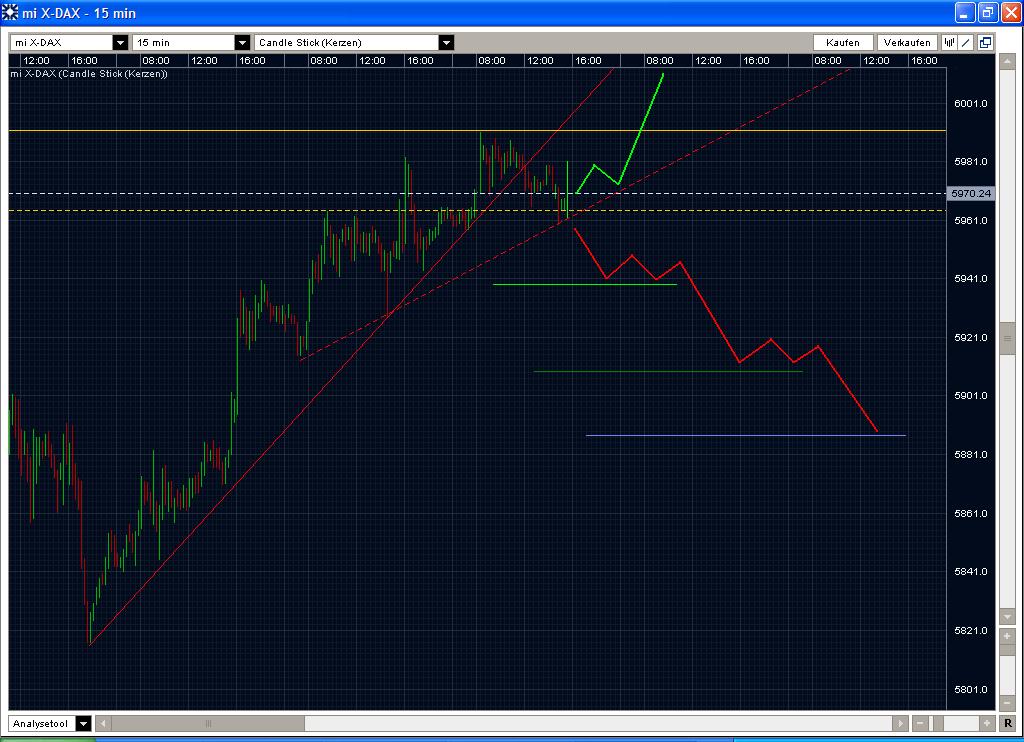1024x742 pixels.
Task: Click the application icon in the title bar
Action: 9,13
